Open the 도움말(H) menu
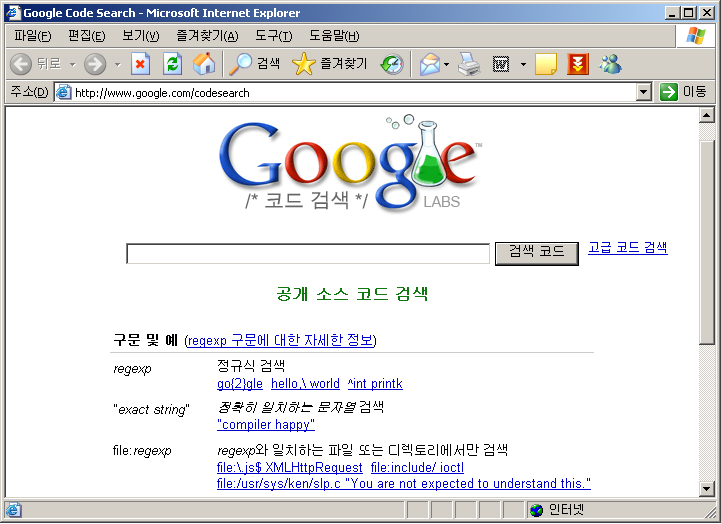The image size is (721, 524). [x=334, y=36]
